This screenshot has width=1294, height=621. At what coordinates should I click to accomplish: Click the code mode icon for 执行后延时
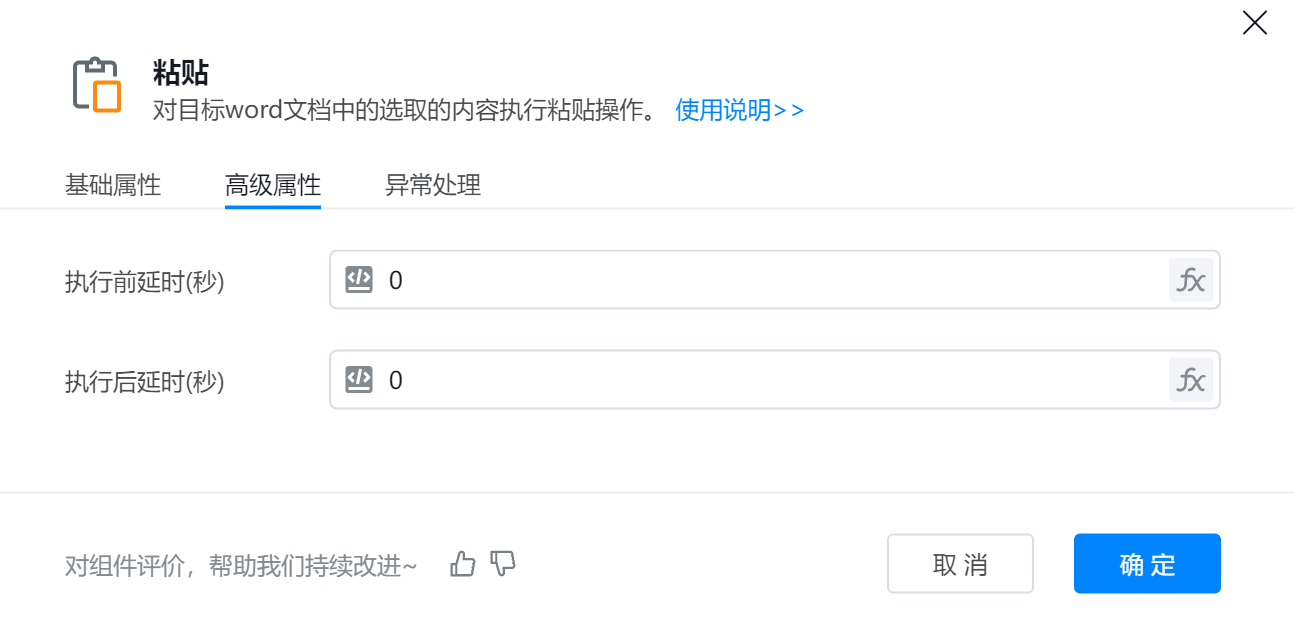click(x=359, y=380)
